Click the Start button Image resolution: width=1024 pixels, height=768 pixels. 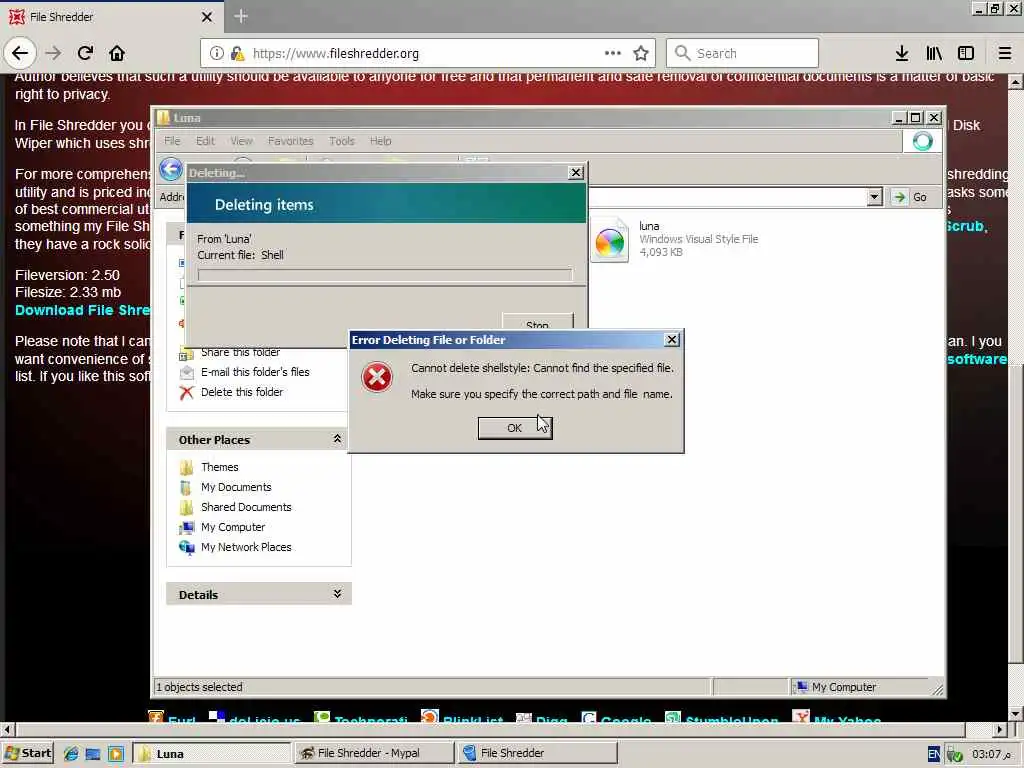[27, 753]
